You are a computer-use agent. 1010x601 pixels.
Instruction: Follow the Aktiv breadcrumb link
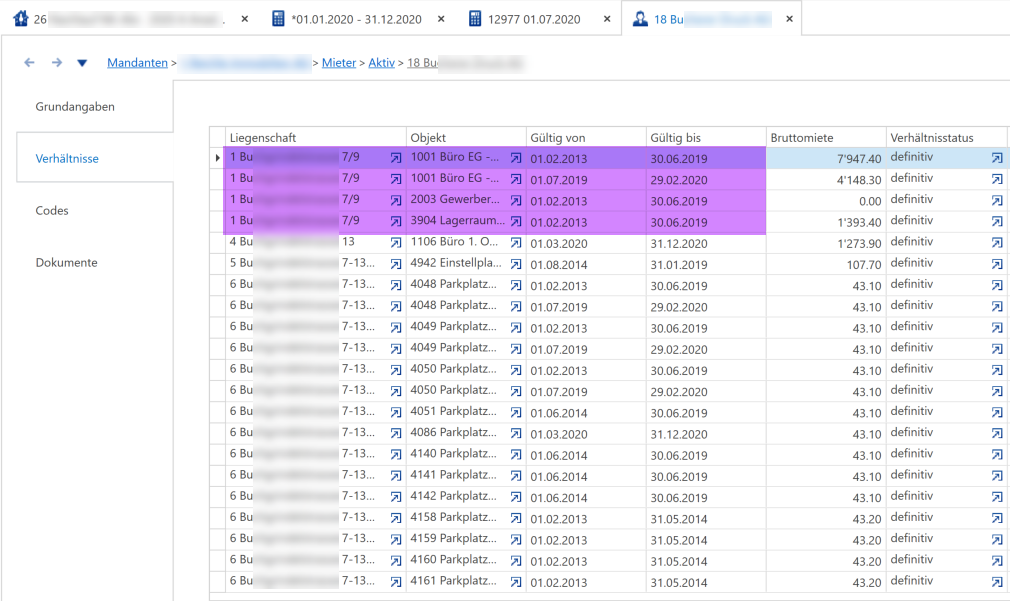tap(381, 62)
